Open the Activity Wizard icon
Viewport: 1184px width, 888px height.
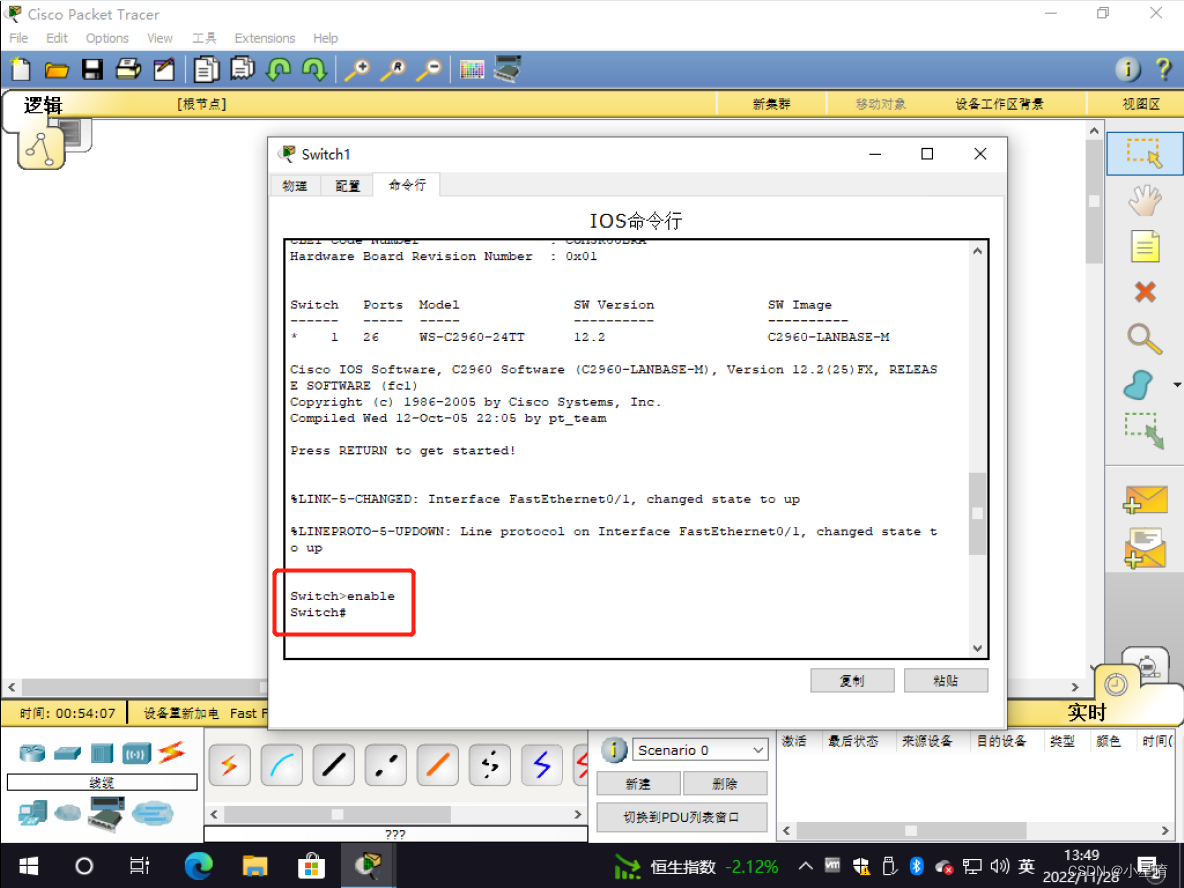point(164,69)
